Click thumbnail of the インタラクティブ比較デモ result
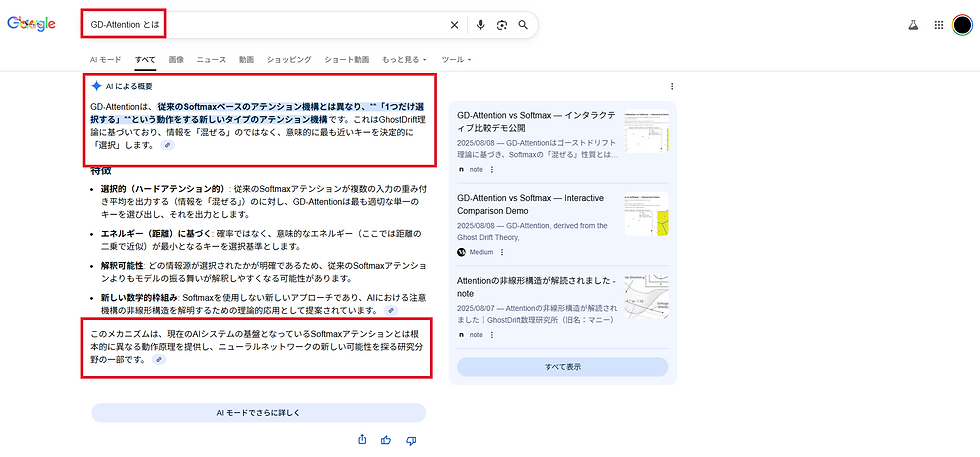Image resolution: width=980 pixels, height=457 pixels. pos(646,131)
